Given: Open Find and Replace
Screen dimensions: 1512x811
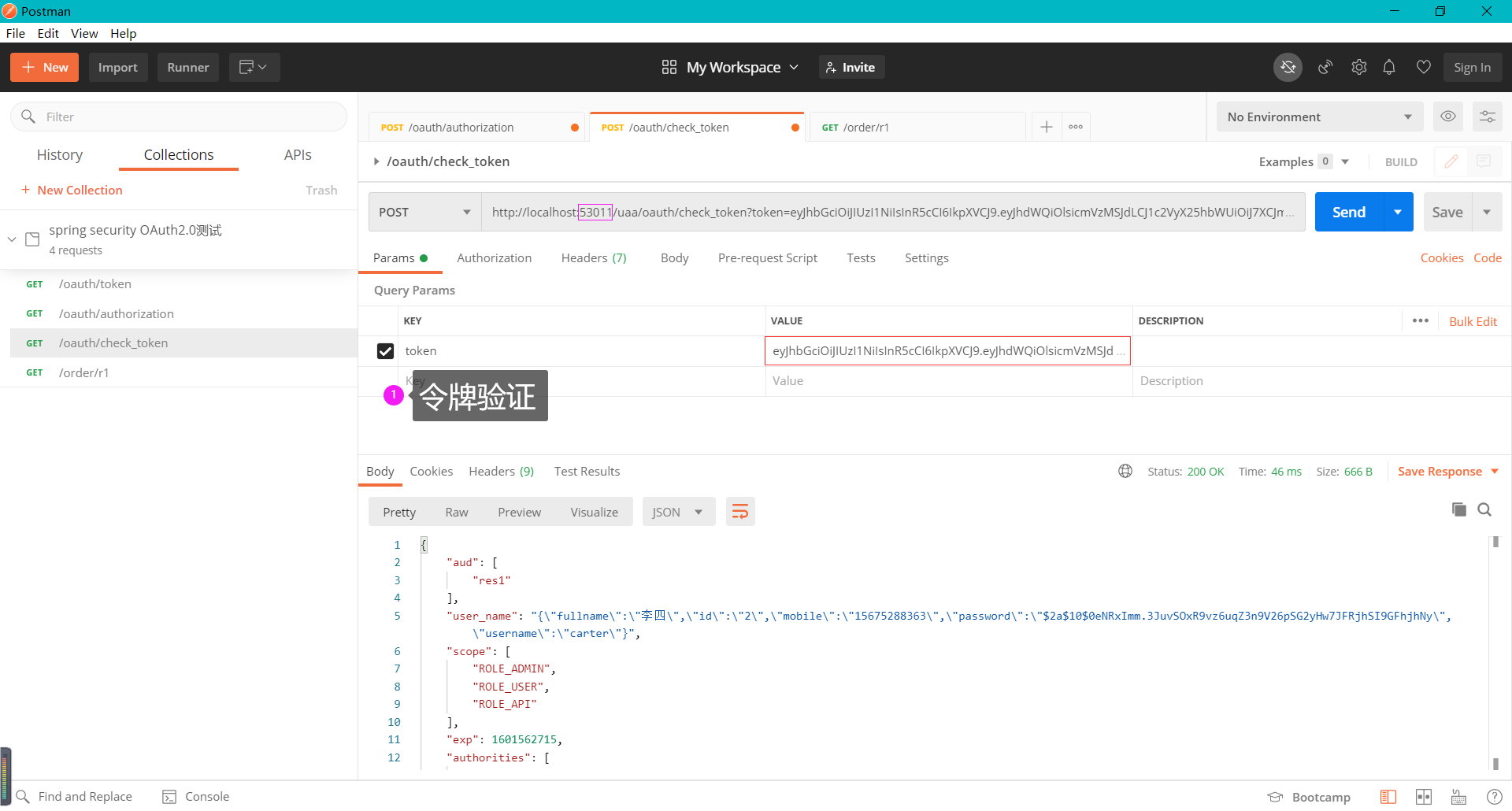Looking at the screenshot, I should [74, 797].
